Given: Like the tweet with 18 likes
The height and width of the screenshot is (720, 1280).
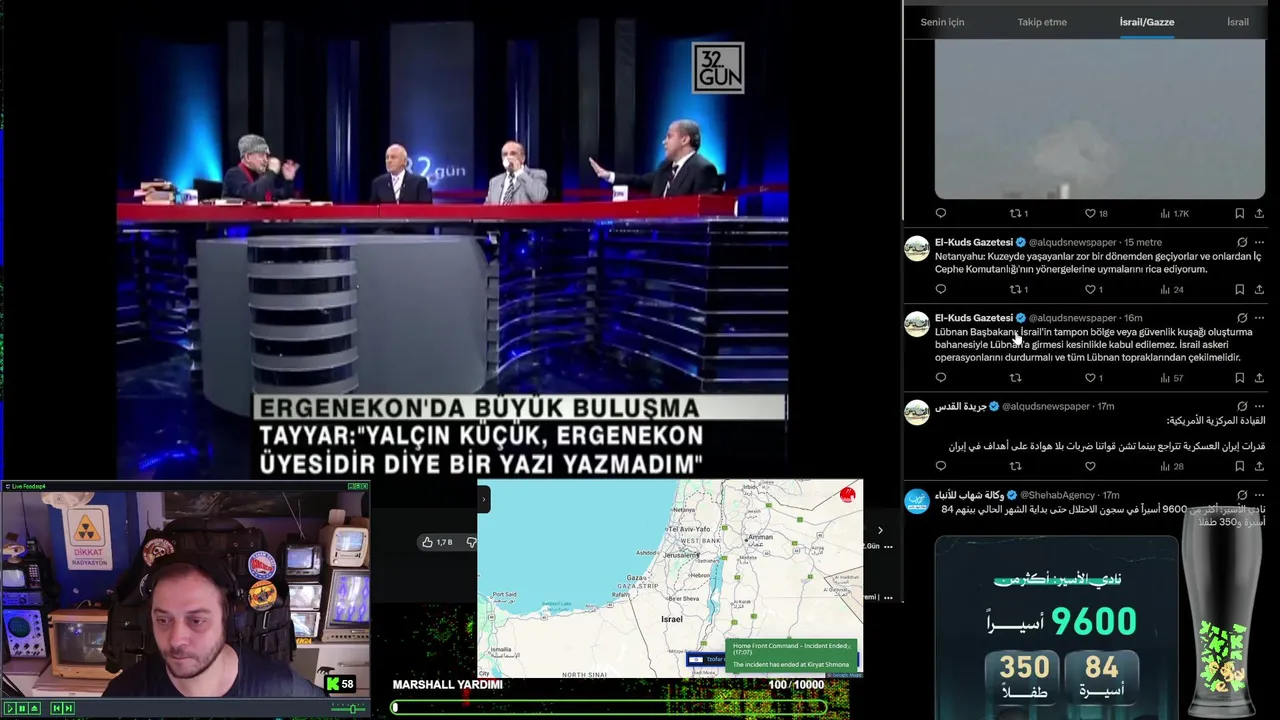Looking at the screenshot, I should 1096,213.
